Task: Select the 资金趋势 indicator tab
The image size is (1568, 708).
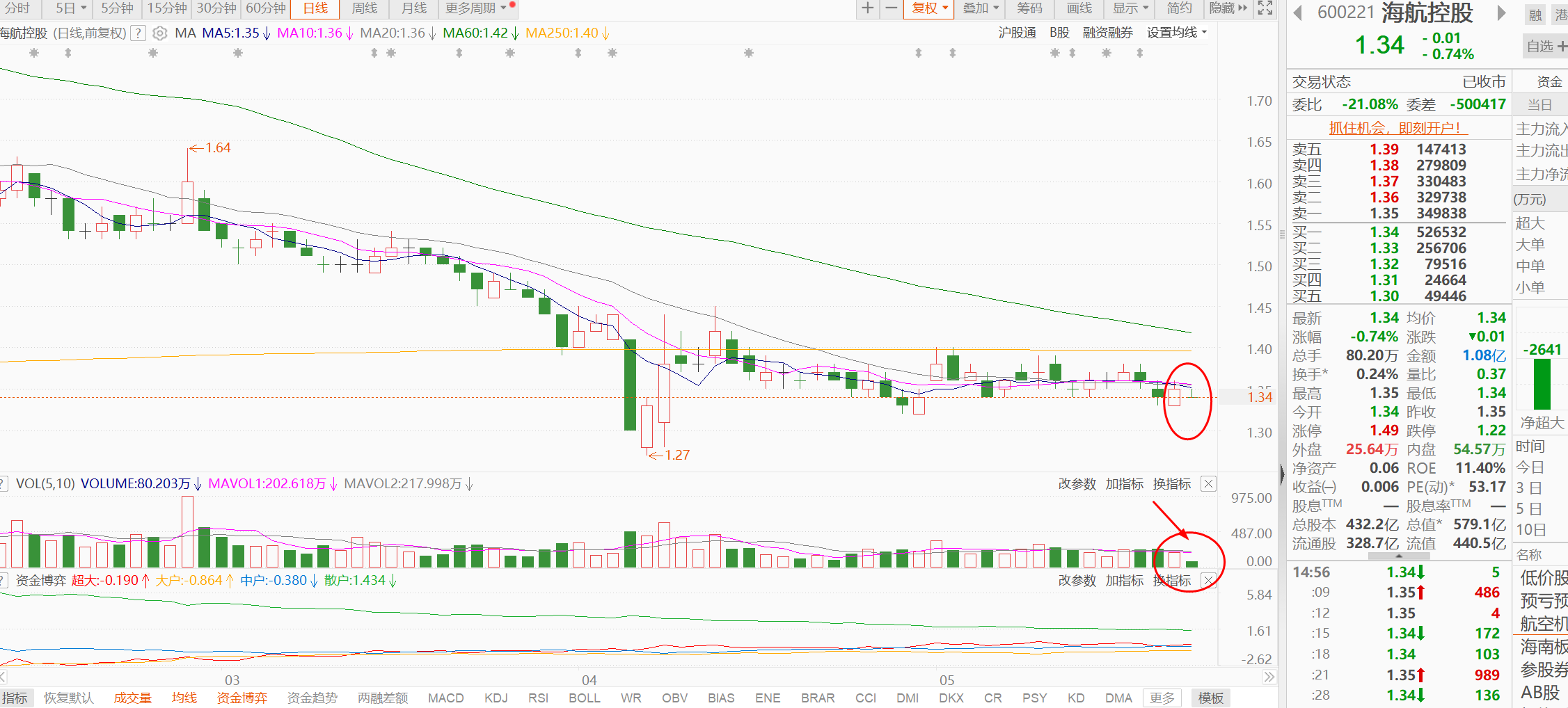Action: point(312,698)
